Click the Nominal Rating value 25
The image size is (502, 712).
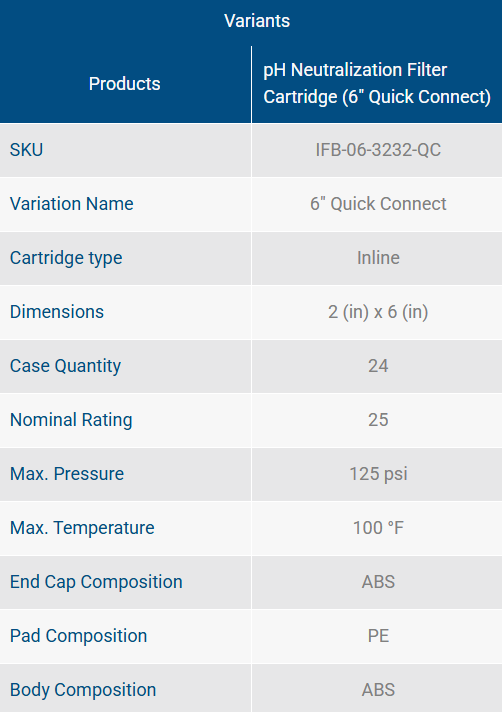pos(378,420)
